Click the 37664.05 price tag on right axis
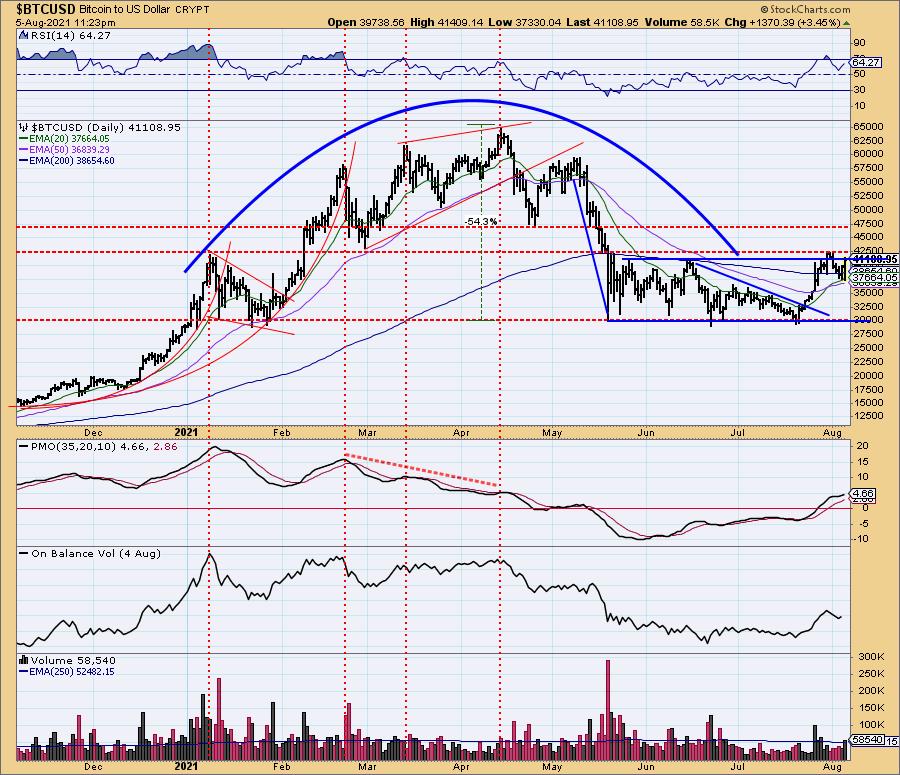 click(875, 277)
